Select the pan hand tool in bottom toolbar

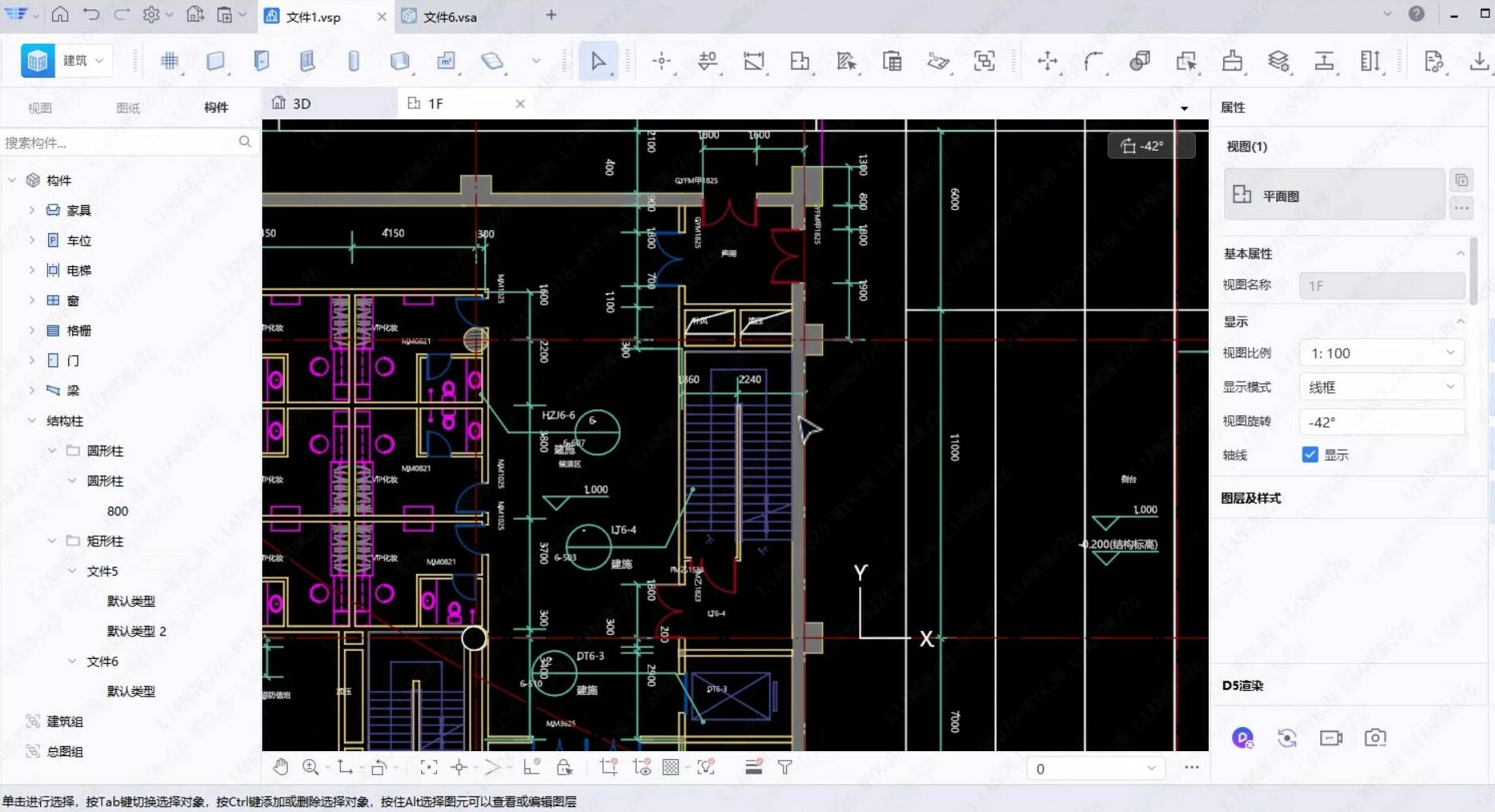click(280, 767)
